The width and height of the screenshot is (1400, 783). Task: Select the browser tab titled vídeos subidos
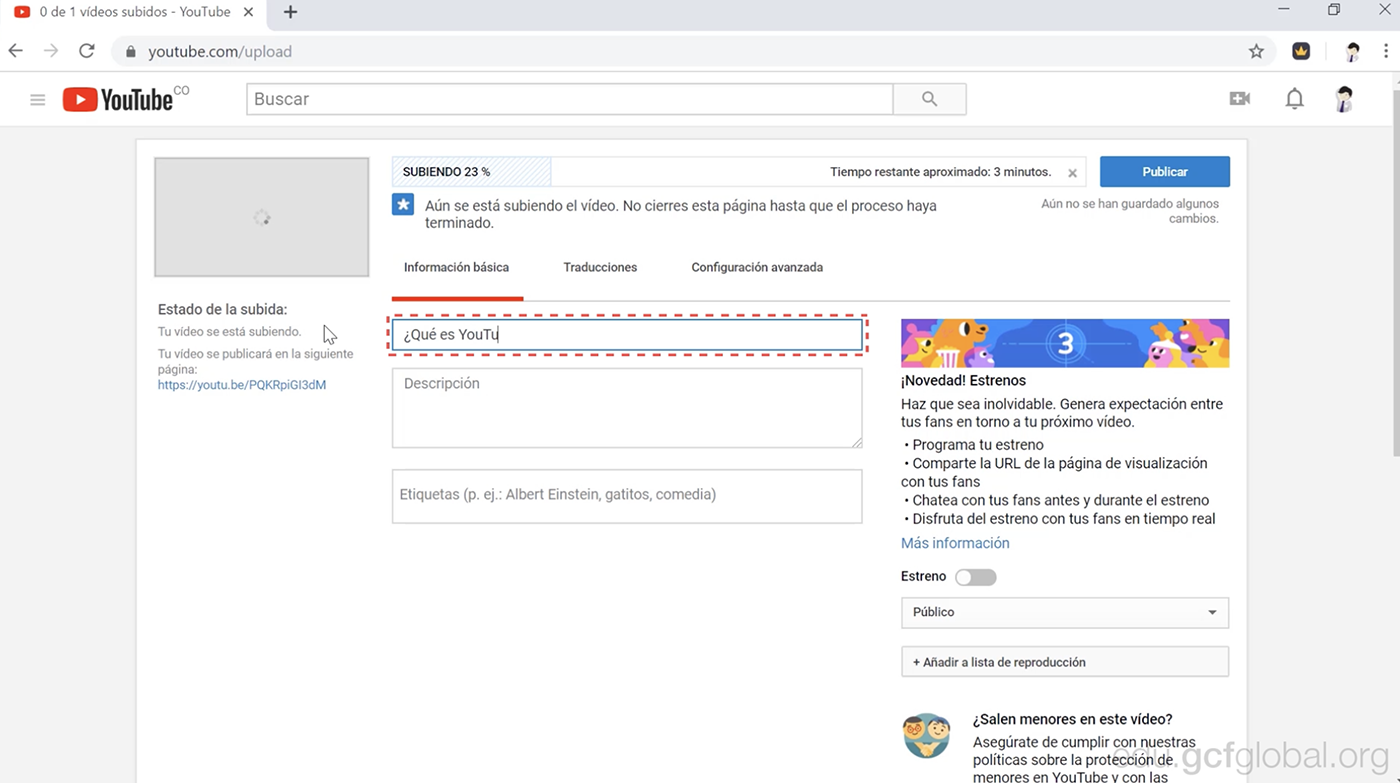(134, 12)
